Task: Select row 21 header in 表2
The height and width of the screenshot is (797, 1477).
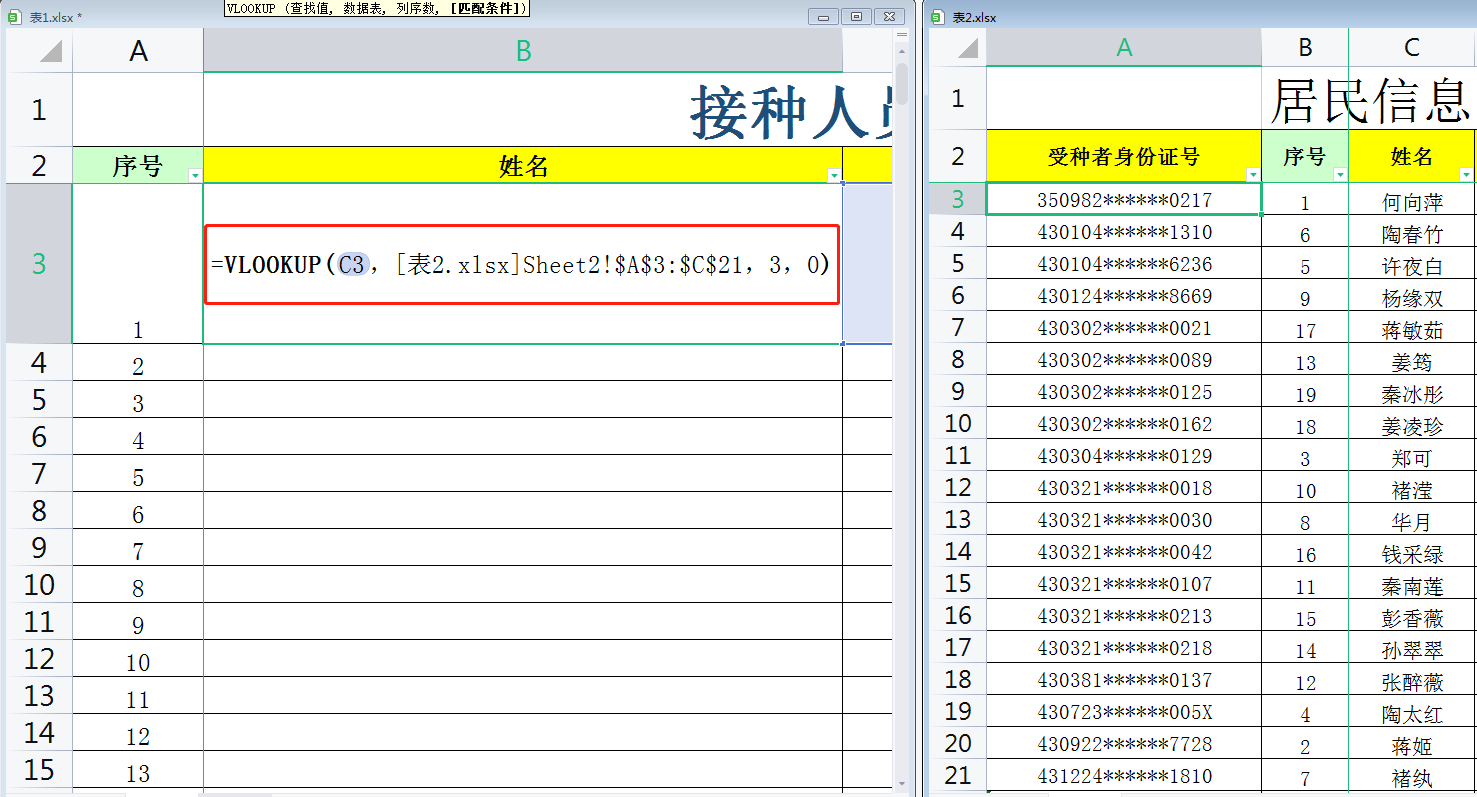Action: click(x=958, y=775)
